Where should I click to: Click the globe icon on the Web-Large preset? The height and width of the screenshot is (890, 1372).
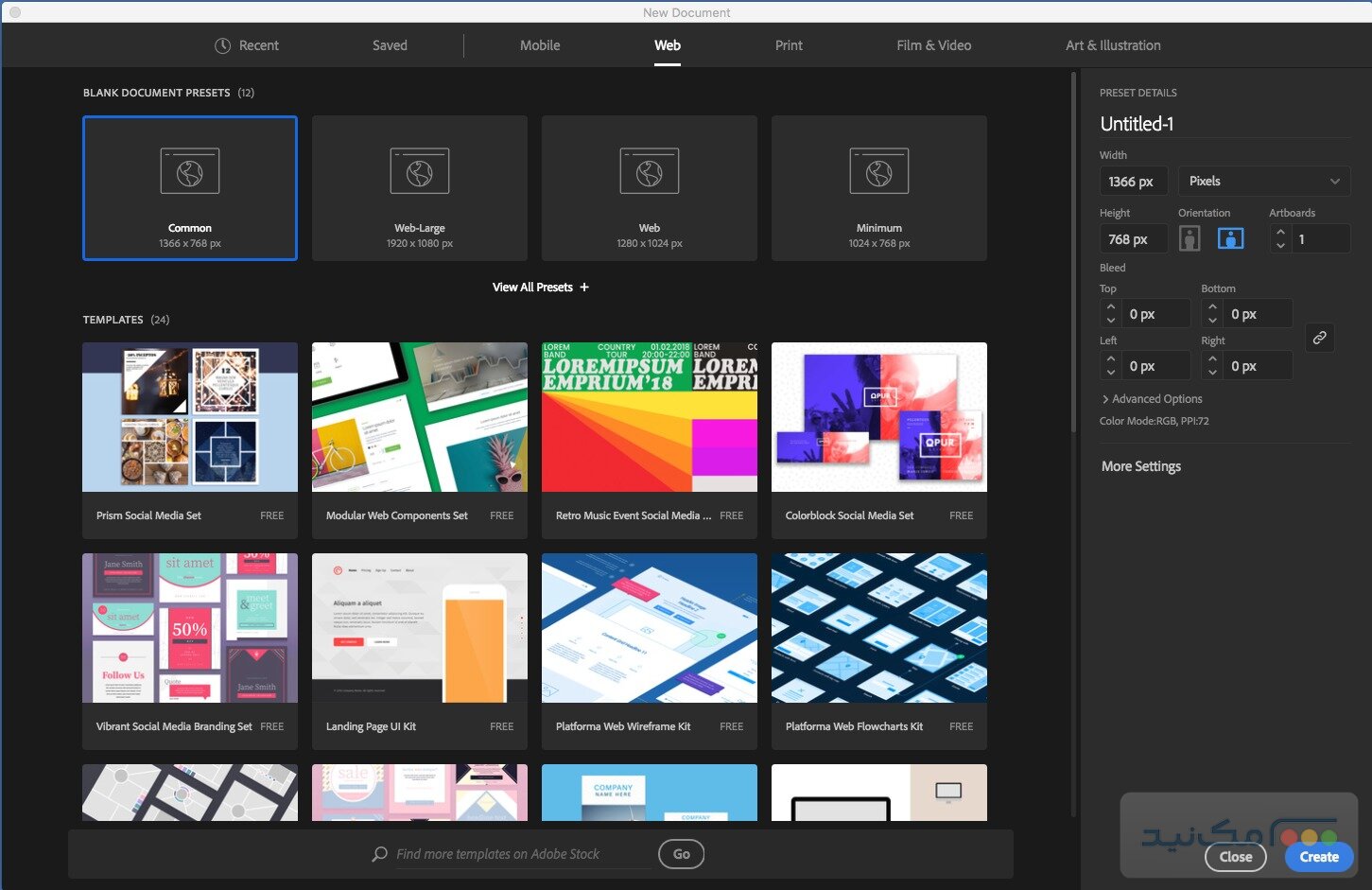point(419,170)
